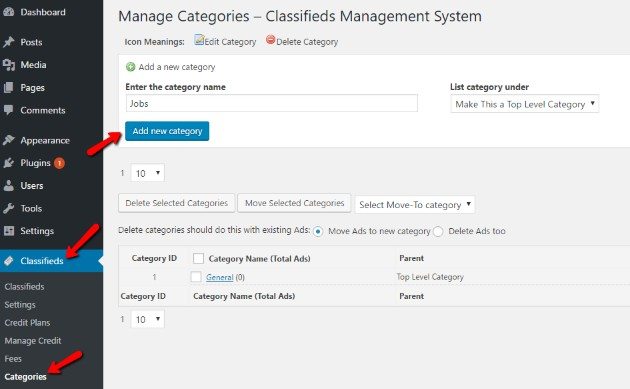This screenshot has height=389, width=630.
Task: Open the Pages menu item
Action: click(33, 88)
